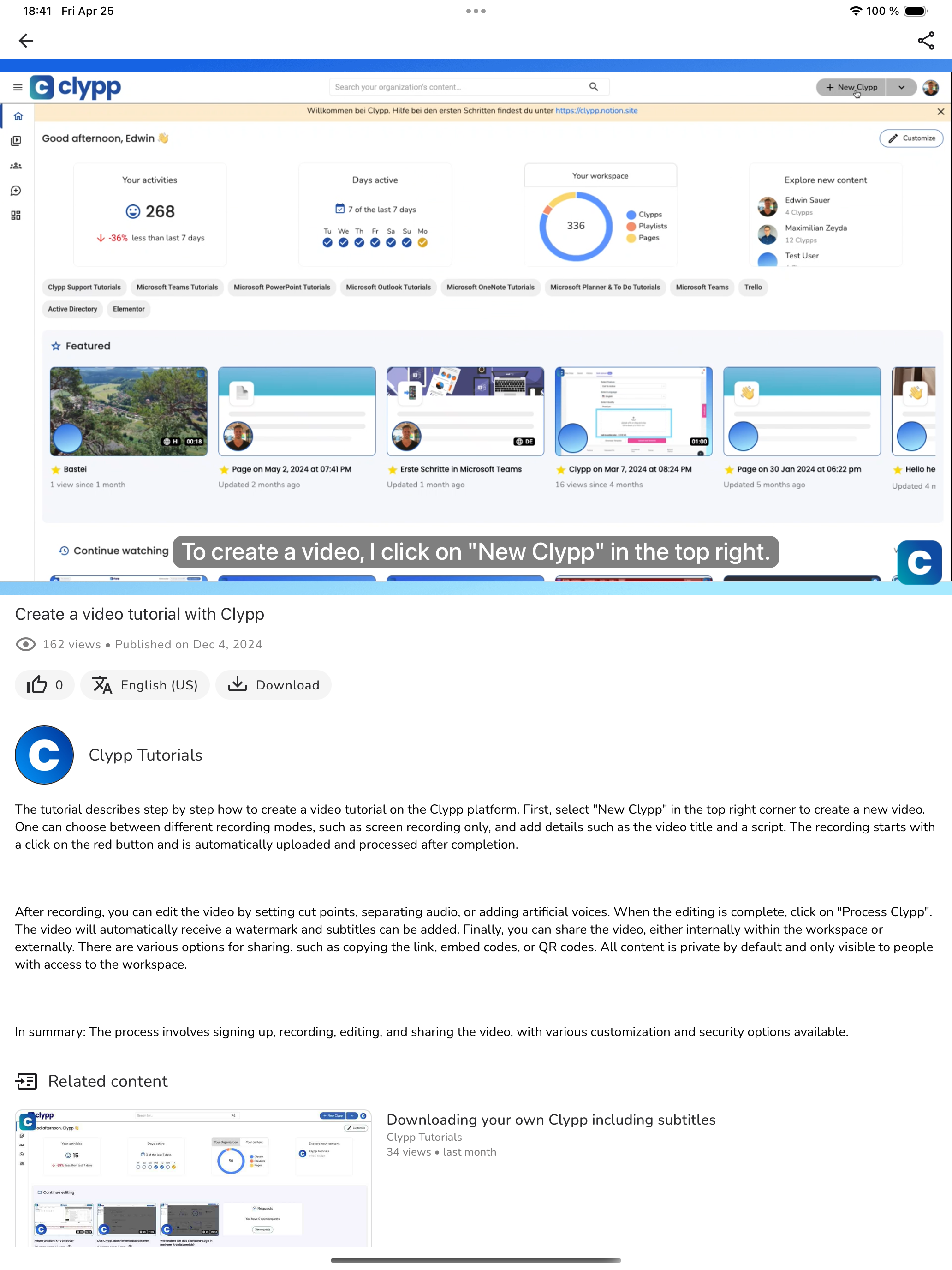Screen dimensions: 952x1270
Task: Open Erste Schritte in Microsoft Teams thumbnail
Action: pyautogui.click(x=465, y=412)
